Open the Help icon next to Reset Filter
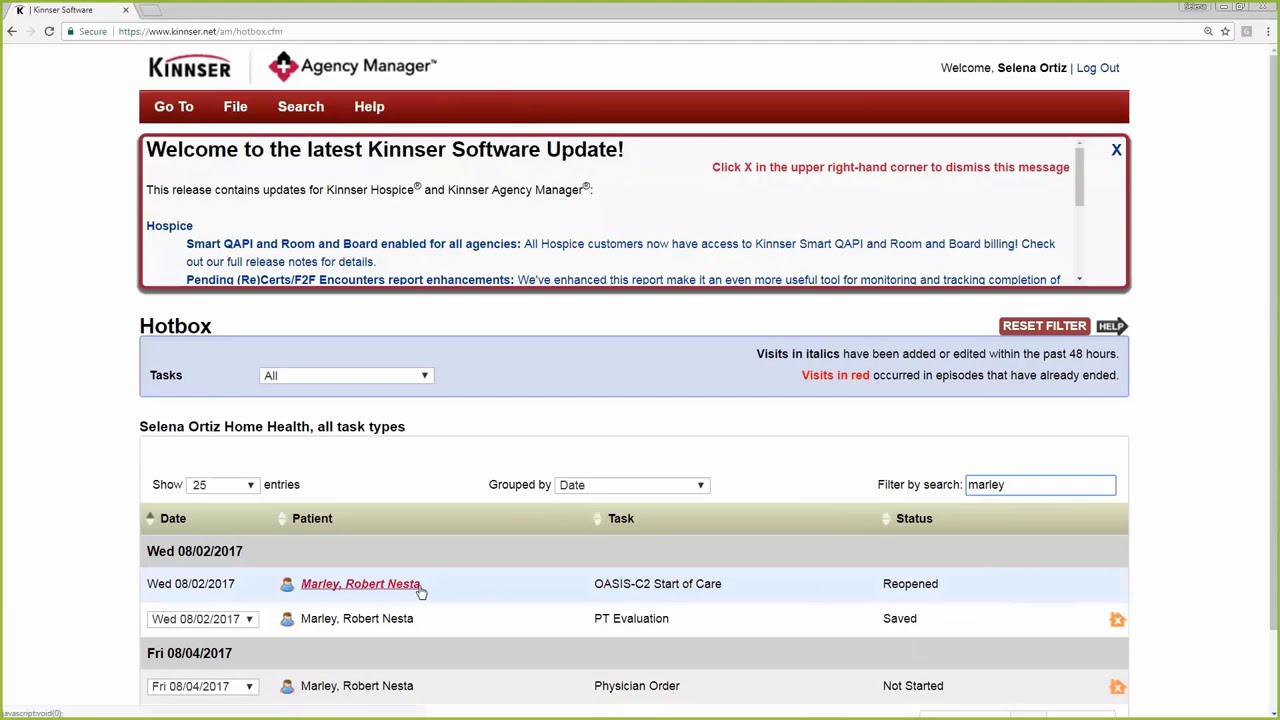This screenshot has width=1280, height=720. [1111, 326]
